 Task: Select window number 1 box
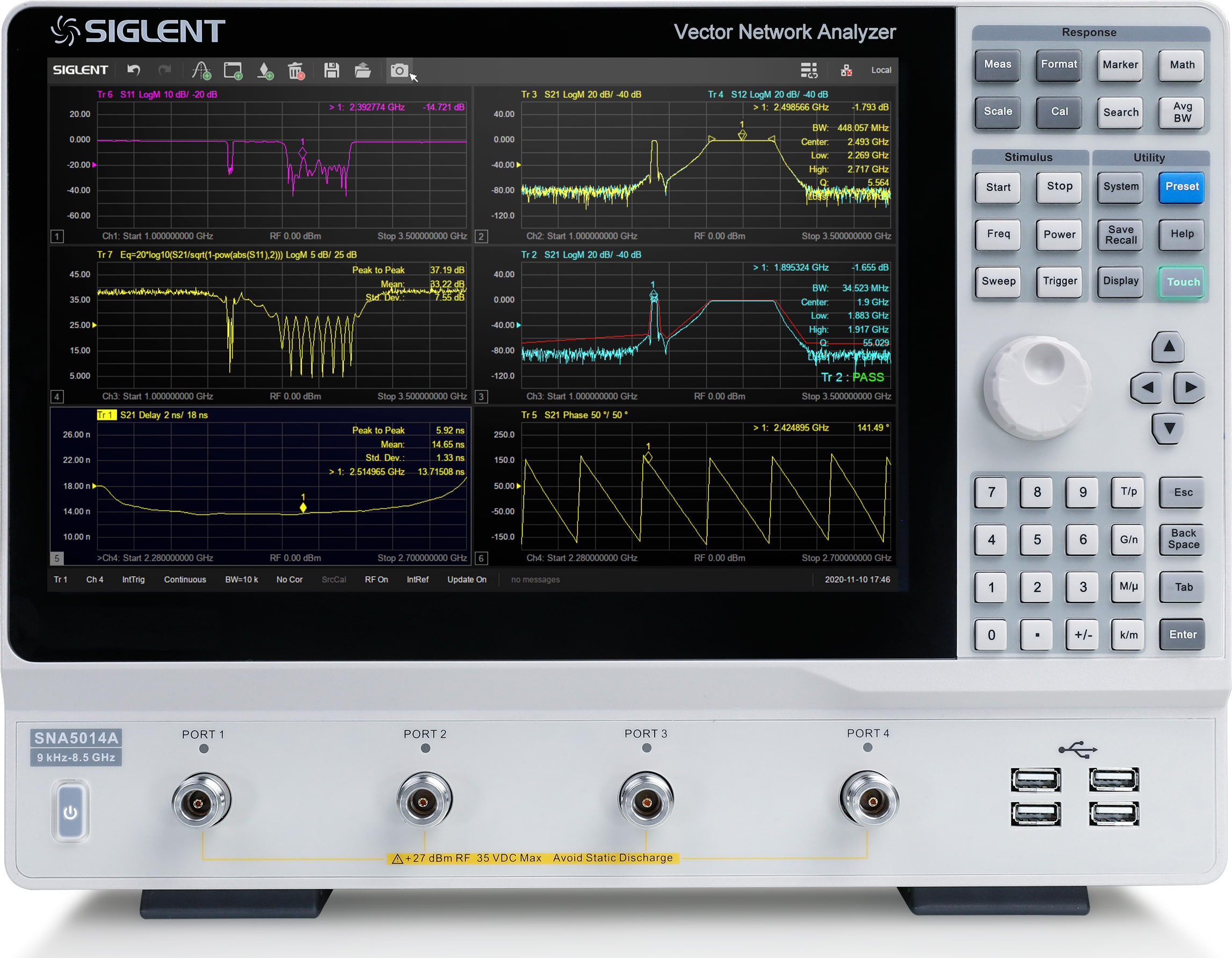pyautogui.click(x=57, y=236)
